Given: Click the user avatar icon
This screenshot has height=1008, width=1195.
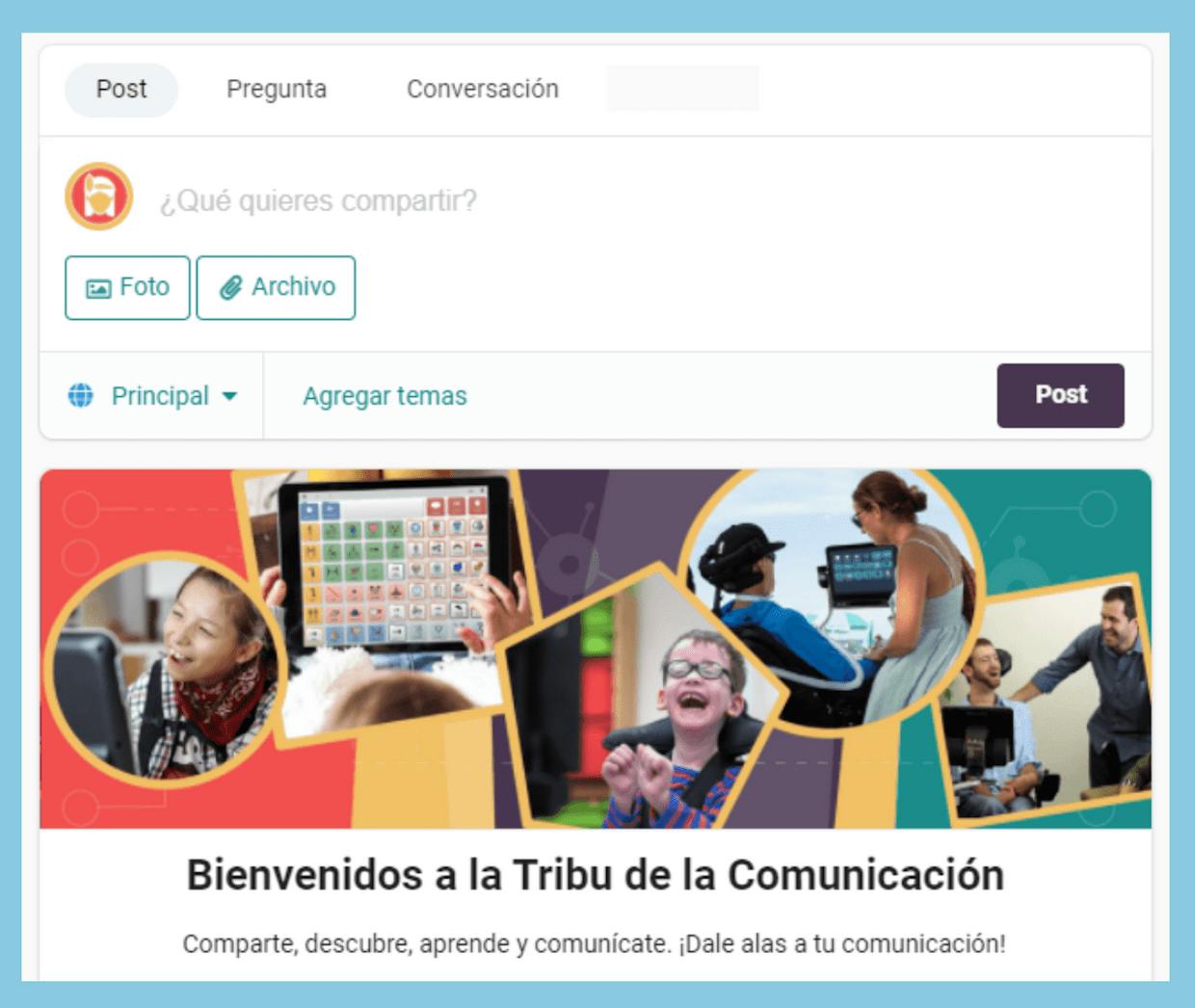Looking at the screenshot, I should click(98, 197).
